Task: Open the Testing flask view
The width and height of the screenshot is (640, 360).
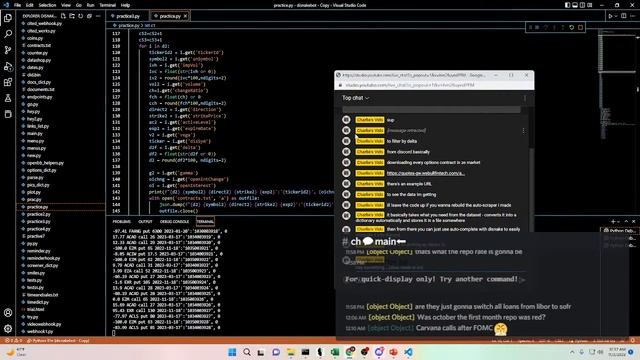Action: tap(8, 98)
